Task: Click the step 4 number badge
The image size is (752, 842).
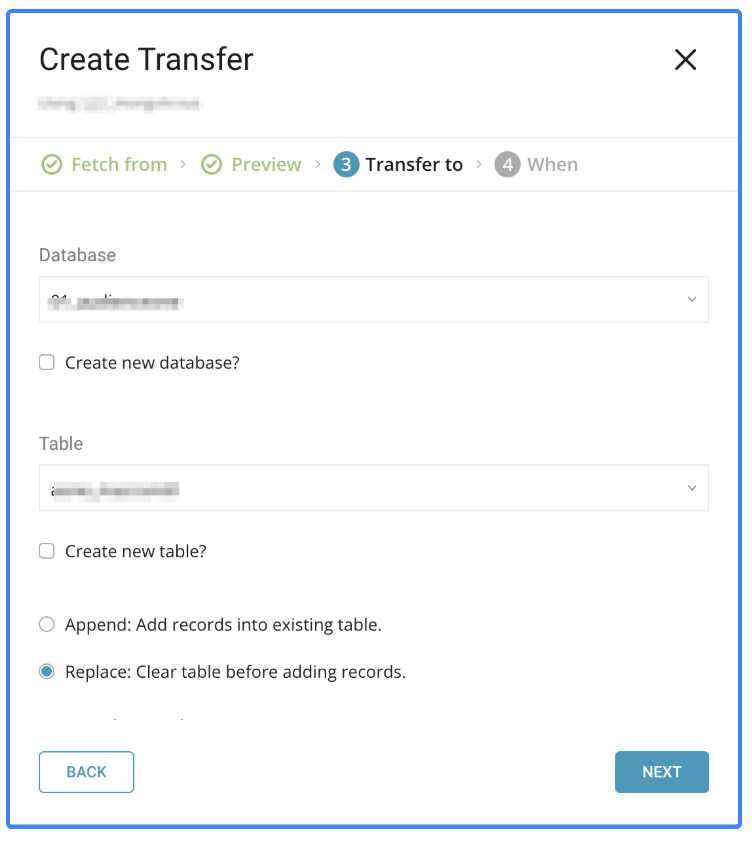Action: point(507,165)
